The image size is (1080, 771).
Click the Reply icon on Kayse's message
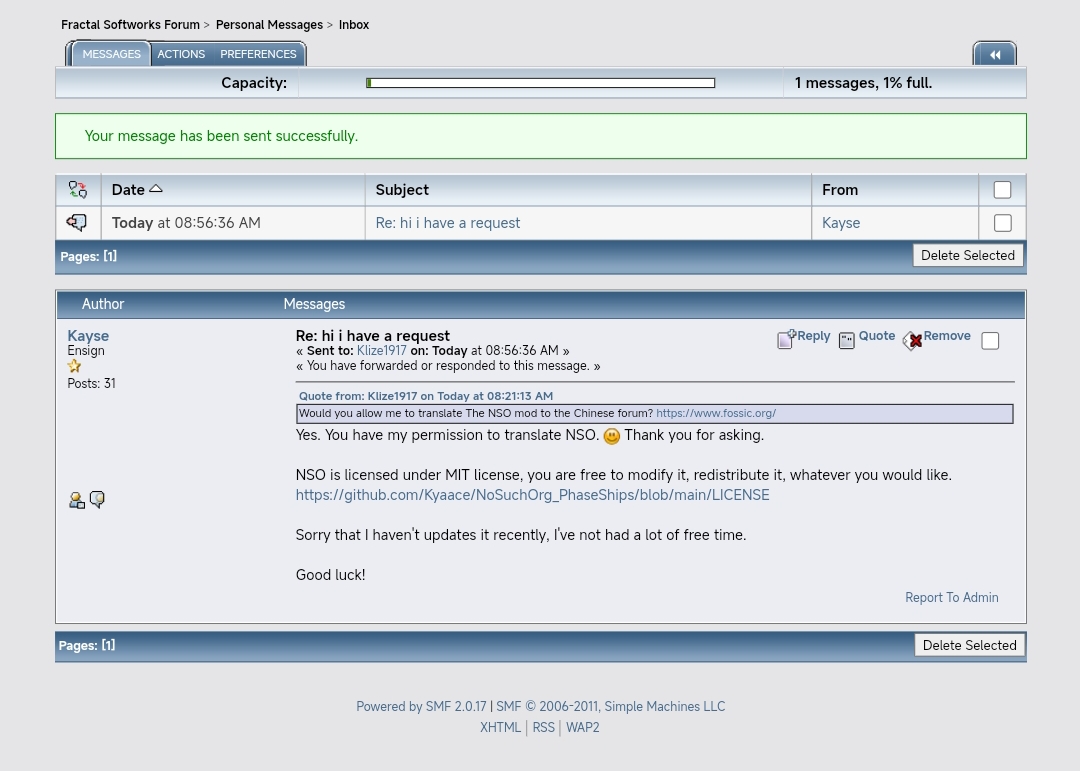click(x=786, y=340)
